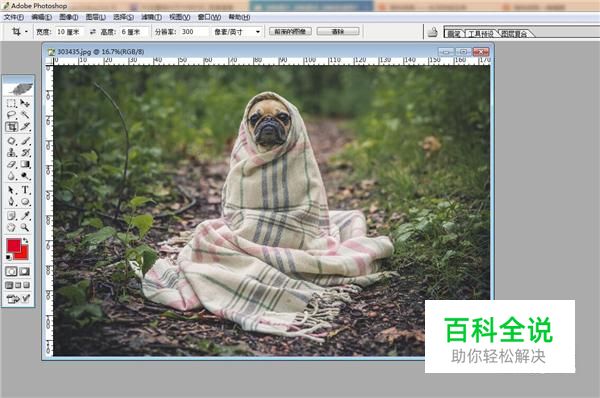The height and width of the screenshot is (398, 600).
Task: Open the 图层 (Layer) menu
Action: coord(95,17)
